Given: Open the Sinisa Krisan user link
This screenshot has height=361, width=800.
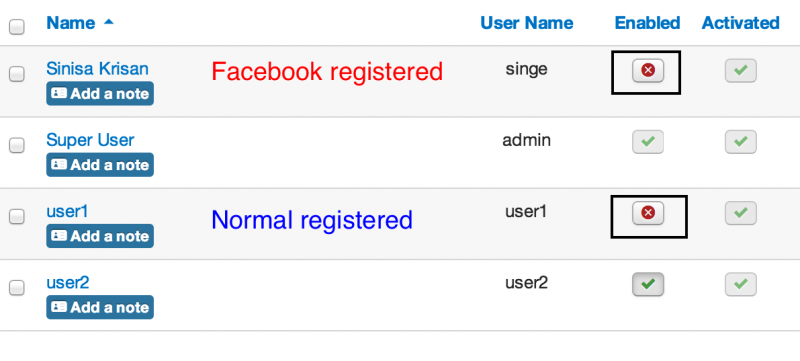Looking at the screenshot, I should pos(97,68).
